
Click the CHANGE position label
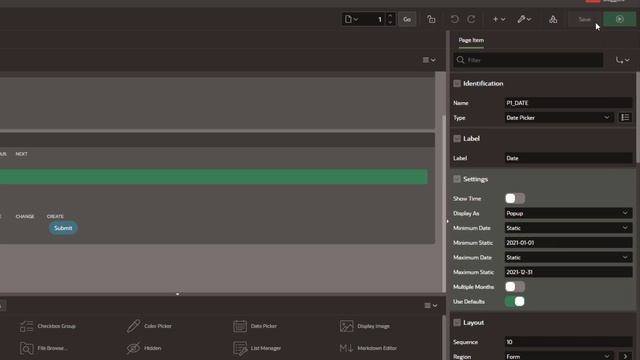point(25,216)
